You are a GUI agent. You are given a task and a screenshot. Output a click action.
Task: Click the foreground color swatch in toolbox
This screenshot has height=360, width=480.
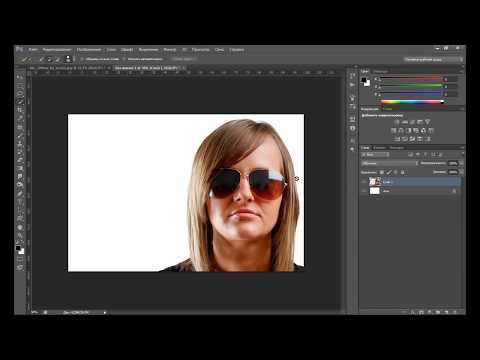[x=18, y=248]
